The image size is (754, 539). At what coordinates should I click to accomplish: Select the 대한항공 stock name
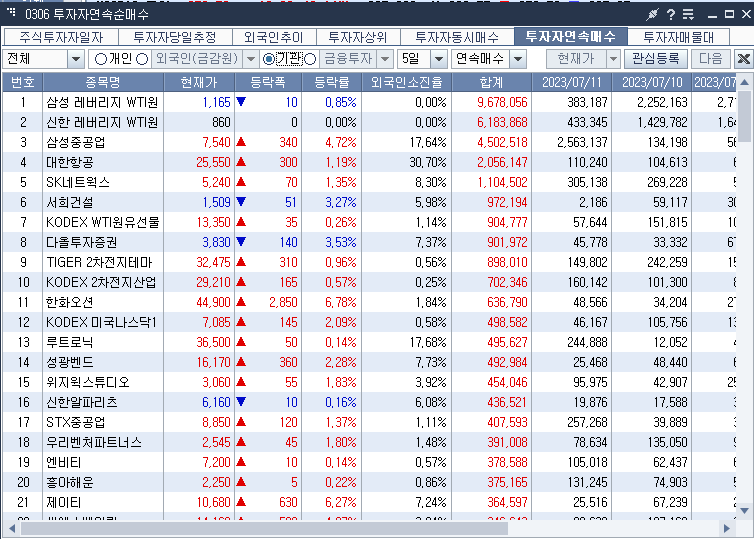pos(70,163)
